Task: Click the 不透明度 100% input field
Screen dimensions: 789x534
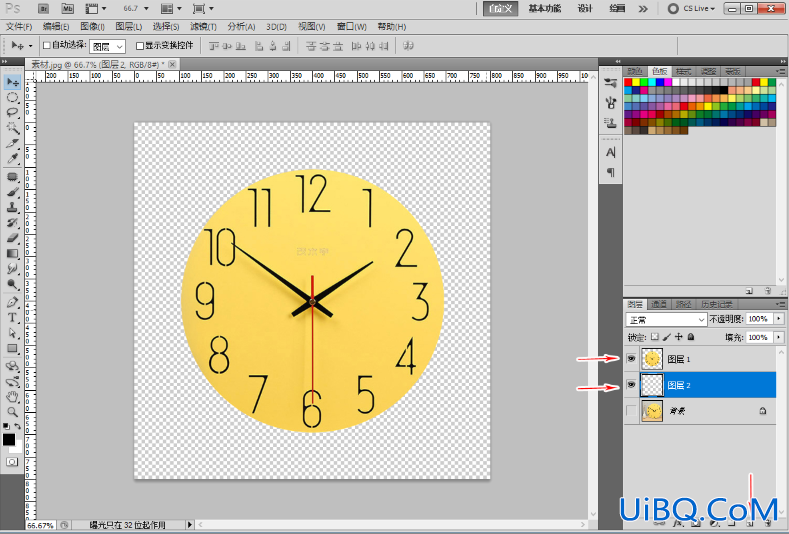Action: (x=759, y=319)
